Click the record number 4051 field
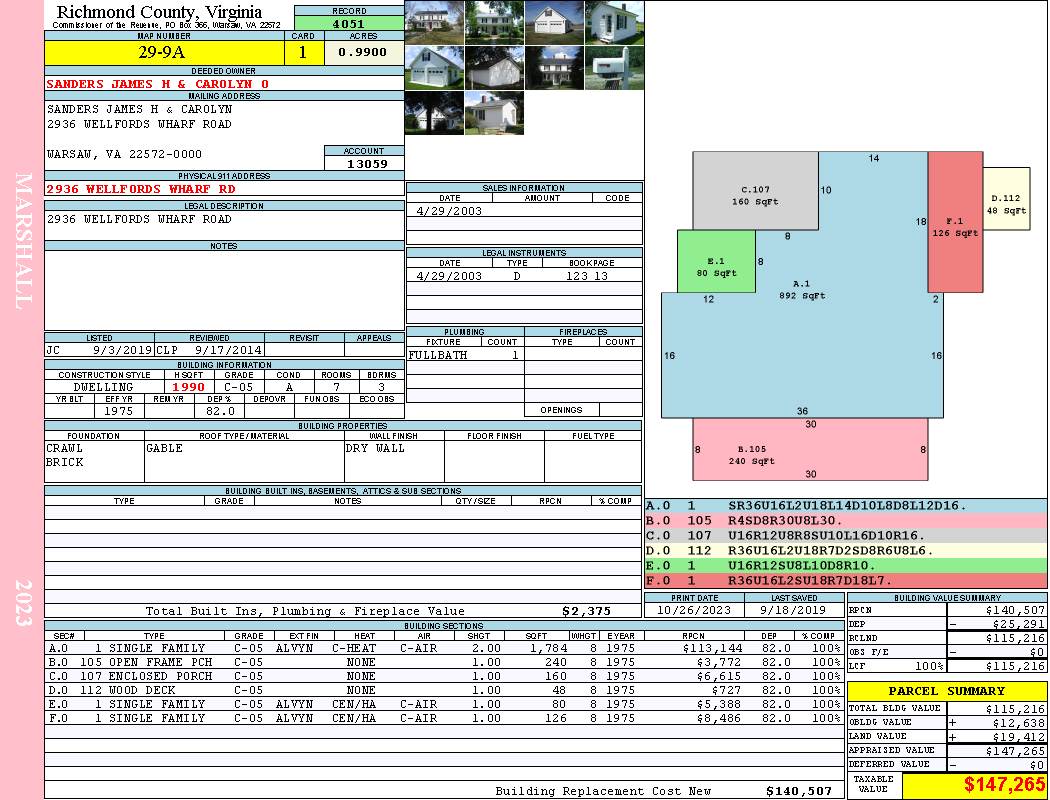 click(x=349, y=23)
